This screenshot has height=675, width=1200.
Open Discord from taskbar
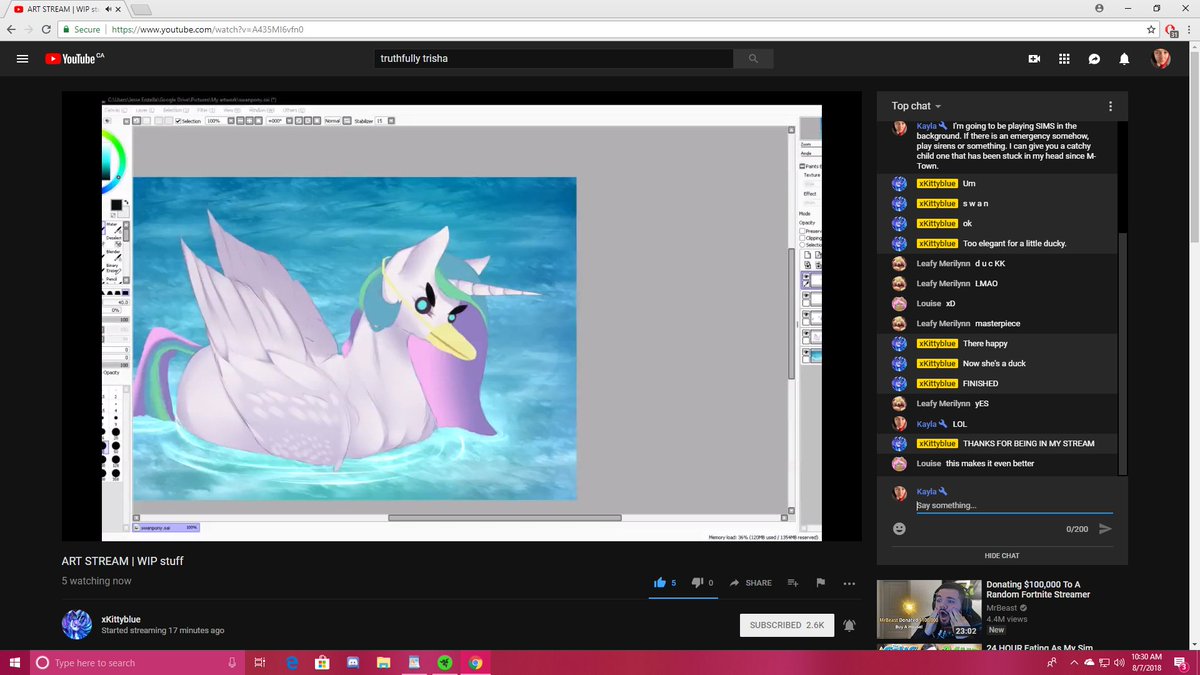(x=353, y=662)
